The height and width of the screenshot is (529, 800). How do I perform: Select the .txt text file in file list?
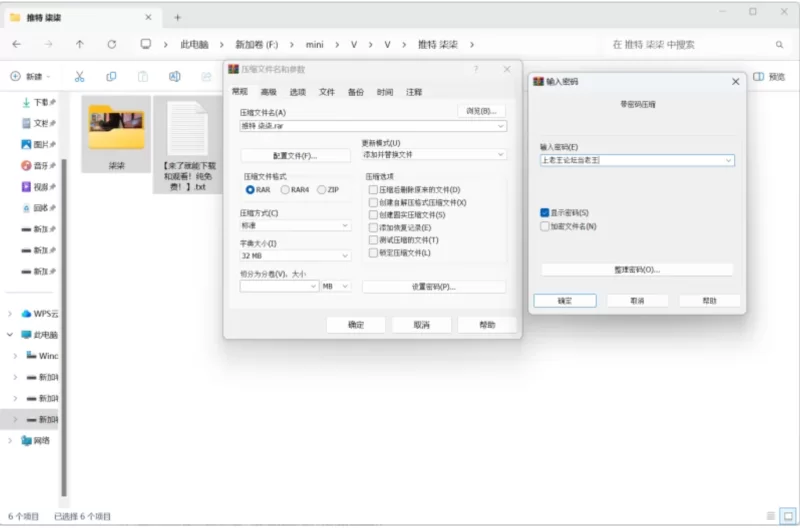point(188,145)
